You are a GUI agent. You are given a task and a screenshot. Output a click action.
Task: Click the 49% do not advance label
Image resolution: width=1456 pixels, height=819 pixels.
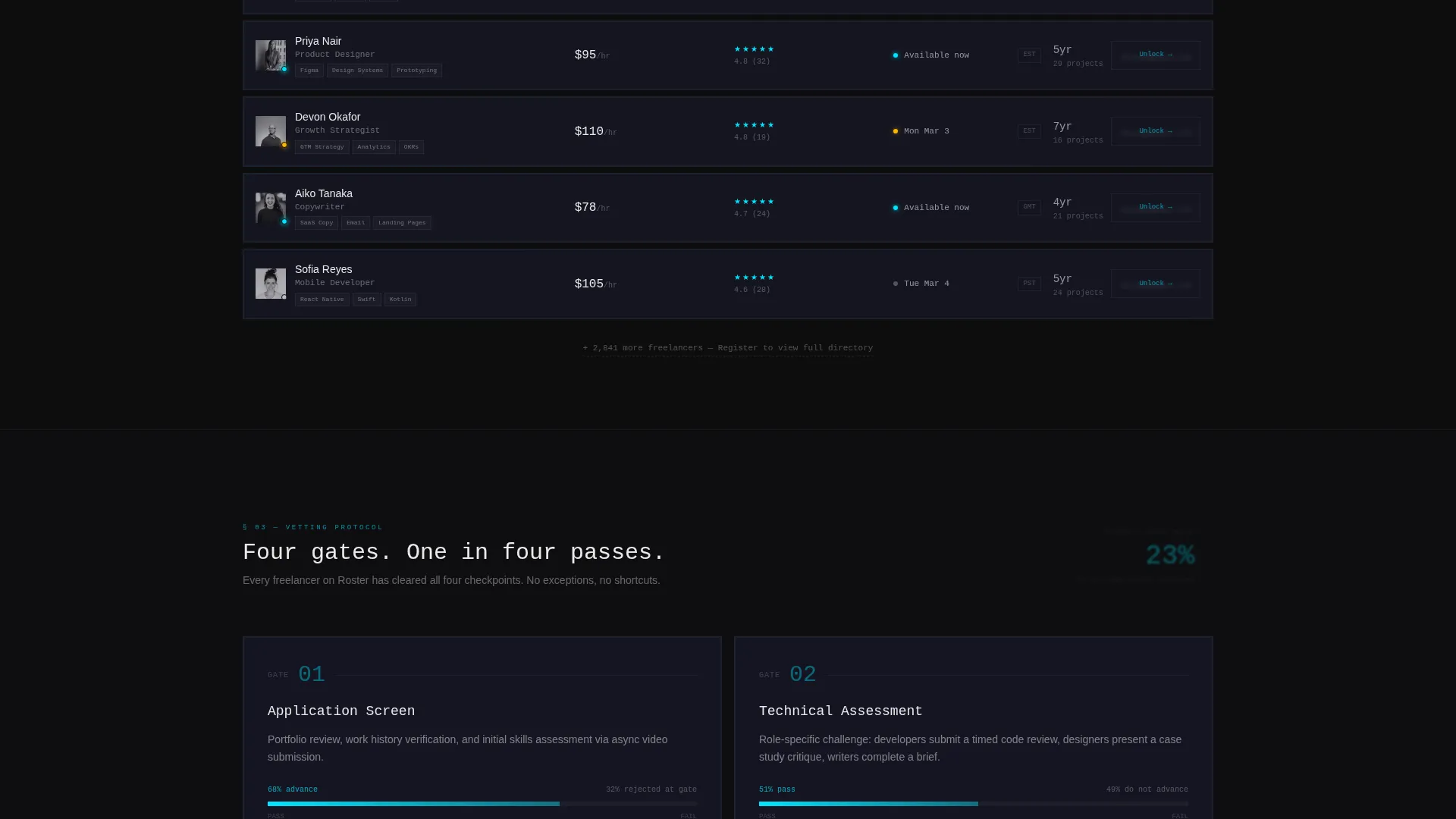click(1147, 789)
